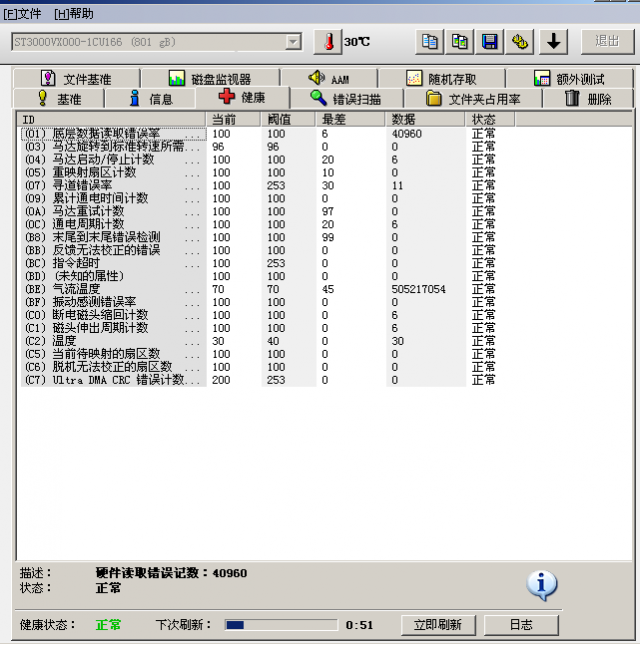Click the floppy disk save icon
640x645 pixels.
click(x=489, y=42)
